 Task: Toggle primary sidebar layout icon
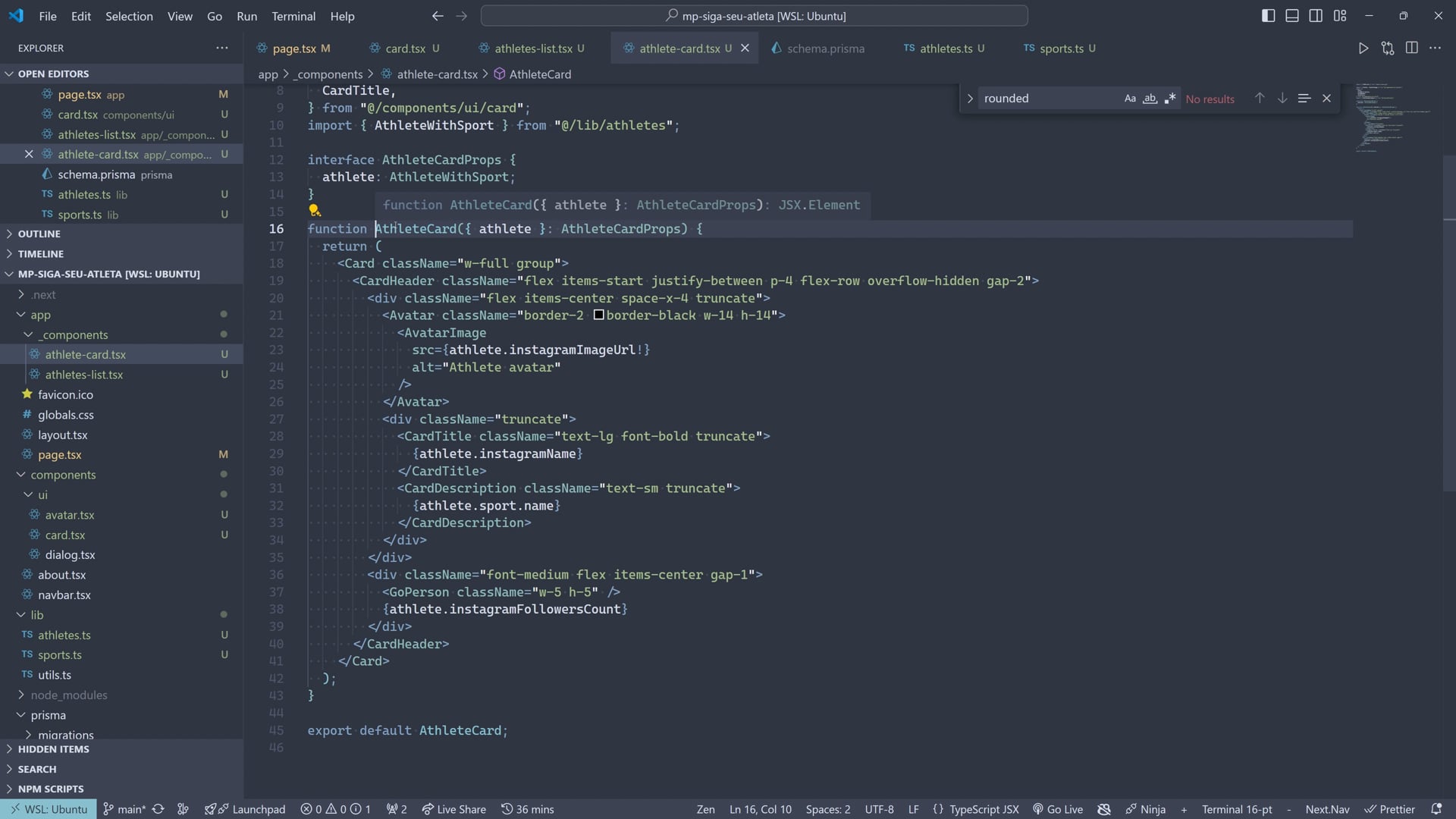(x=1268, y=16)
